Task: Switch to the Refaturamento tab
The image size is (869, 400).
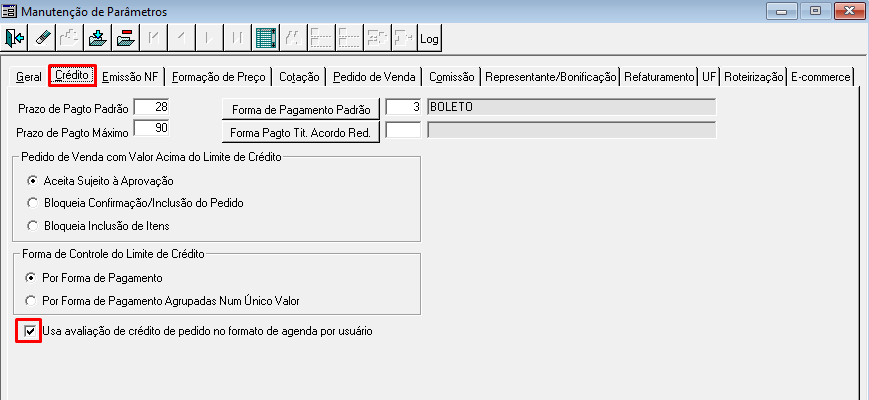Action: point(659,77)
